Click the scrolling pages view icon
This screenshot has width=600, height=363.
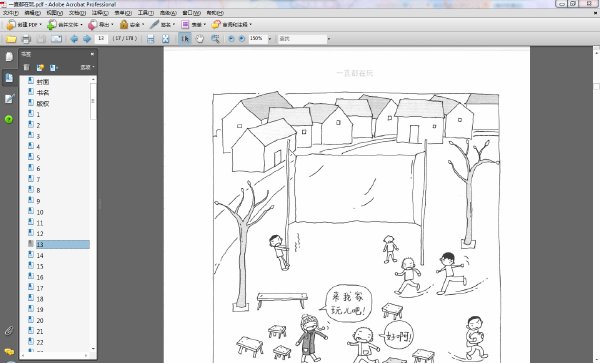pyautogui.click(x=151, y=39)
